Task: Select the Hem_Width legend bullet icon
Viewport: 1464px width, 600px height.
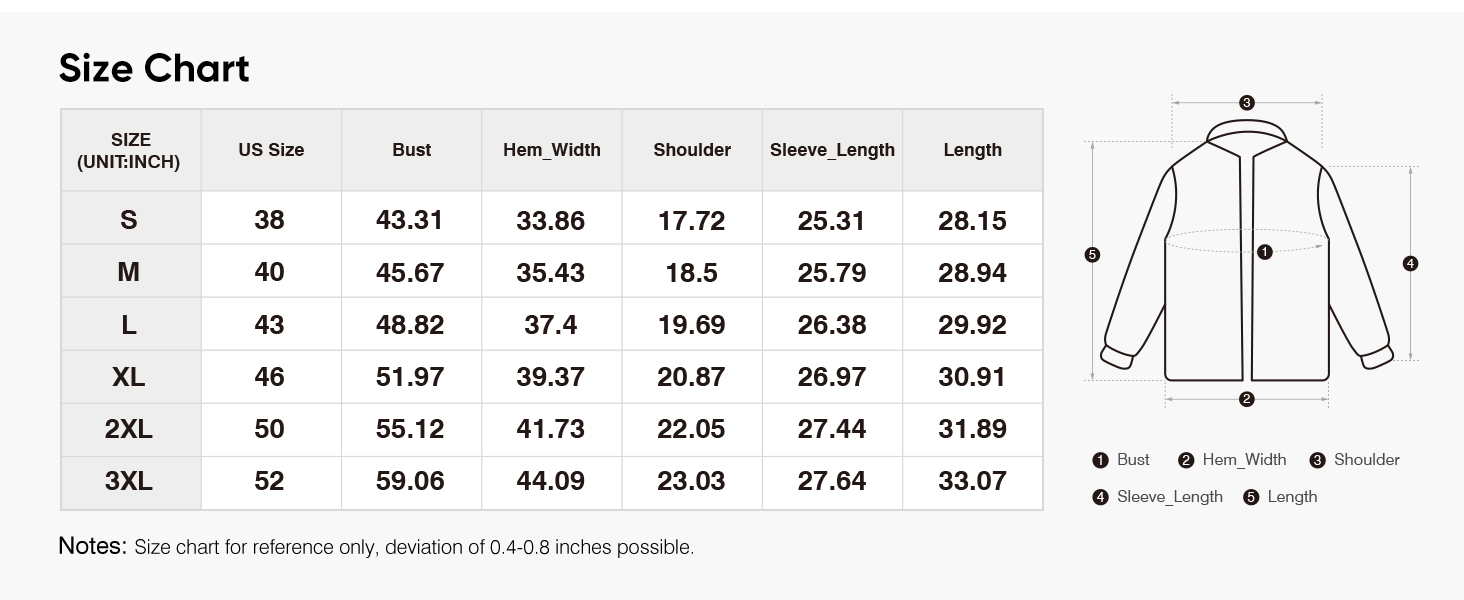Action: click(x=1186, y=460)
